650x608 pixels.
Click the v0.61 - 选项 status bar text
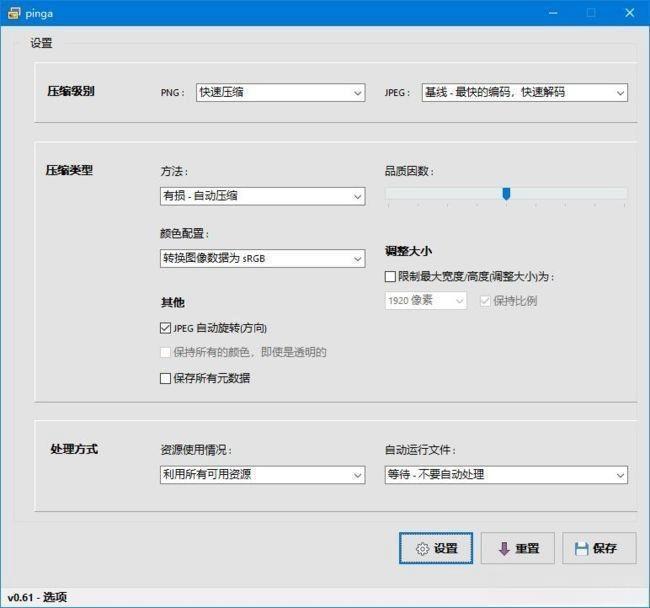(x=38, y=597)
